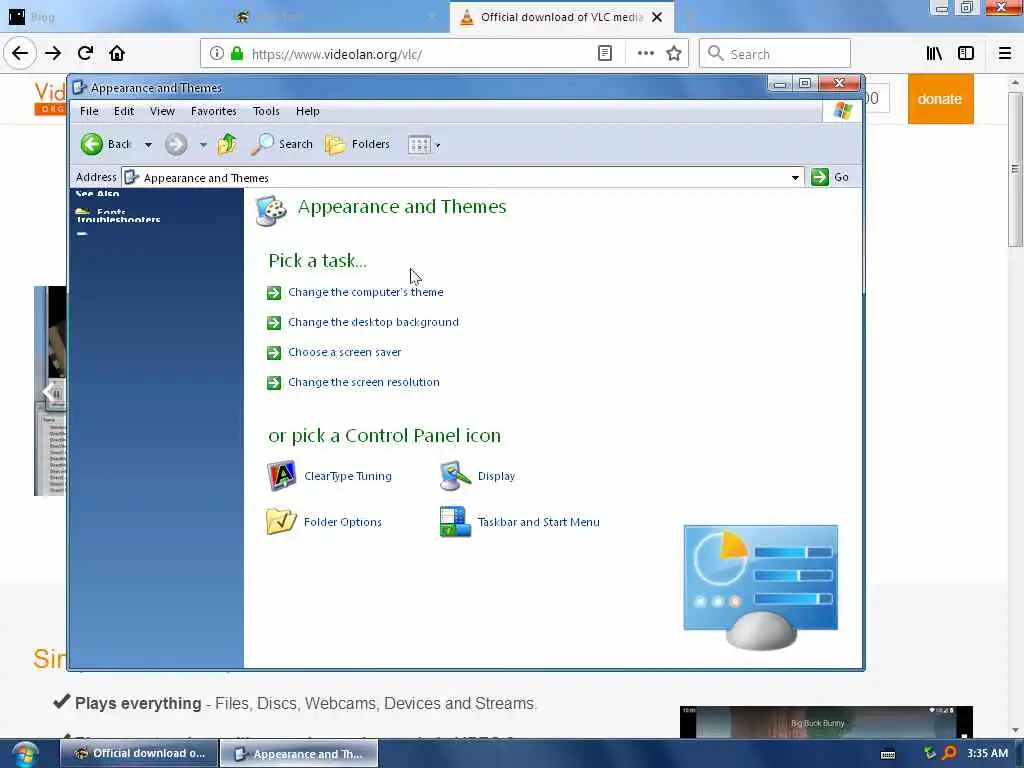
Task: Click the orange donate button
Action: click(940, 99)
